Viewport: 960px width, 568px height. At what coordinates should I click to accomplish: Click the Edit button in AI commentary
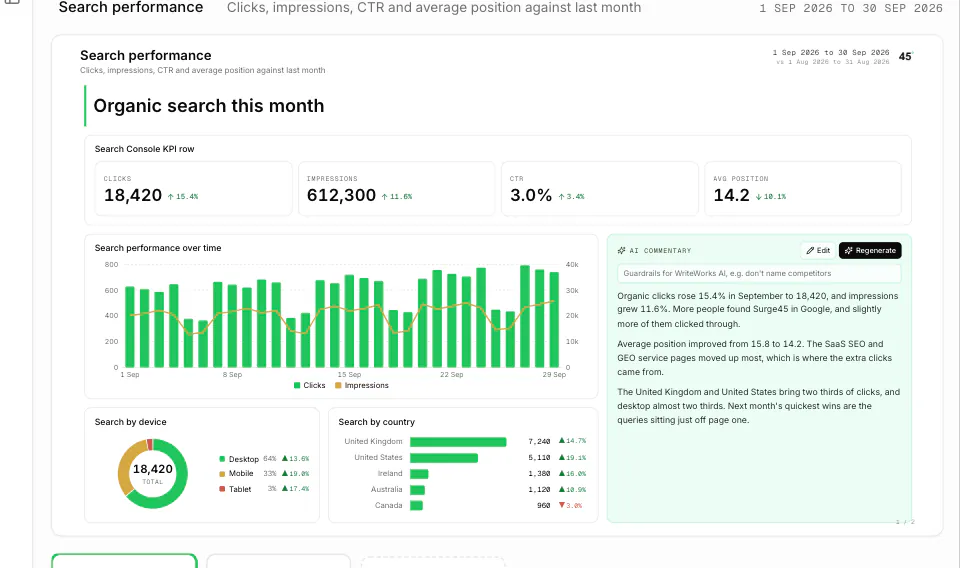pos(818,250)
